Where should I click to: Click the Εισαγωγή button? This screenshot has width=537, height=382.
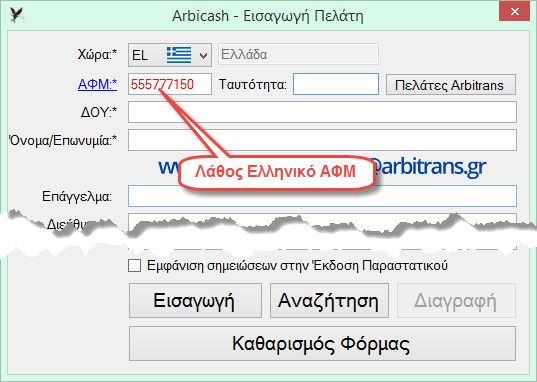pyautogui.click(x=195, y=300)
